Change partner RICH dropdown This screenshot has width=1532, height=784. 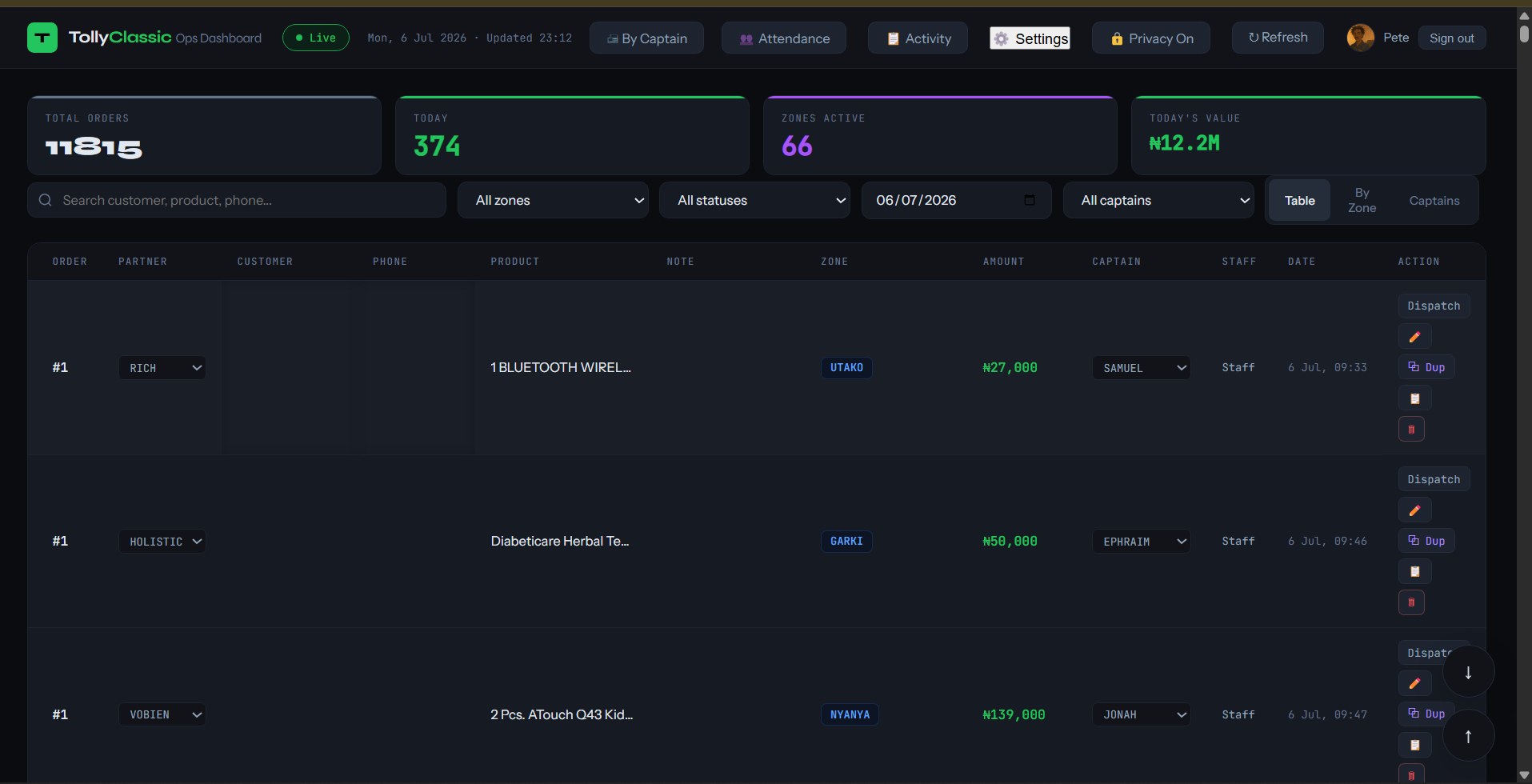[x=162, y=368]
